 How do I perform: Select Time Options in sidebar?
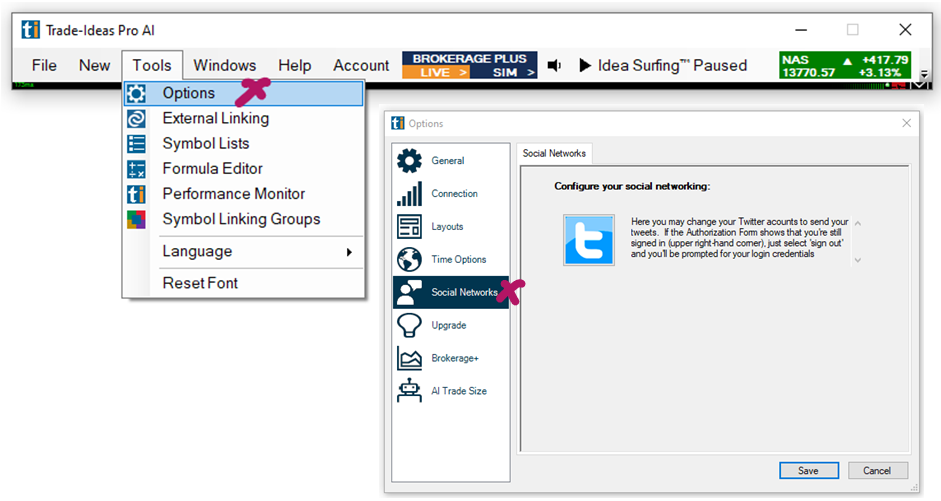point(451,260)
